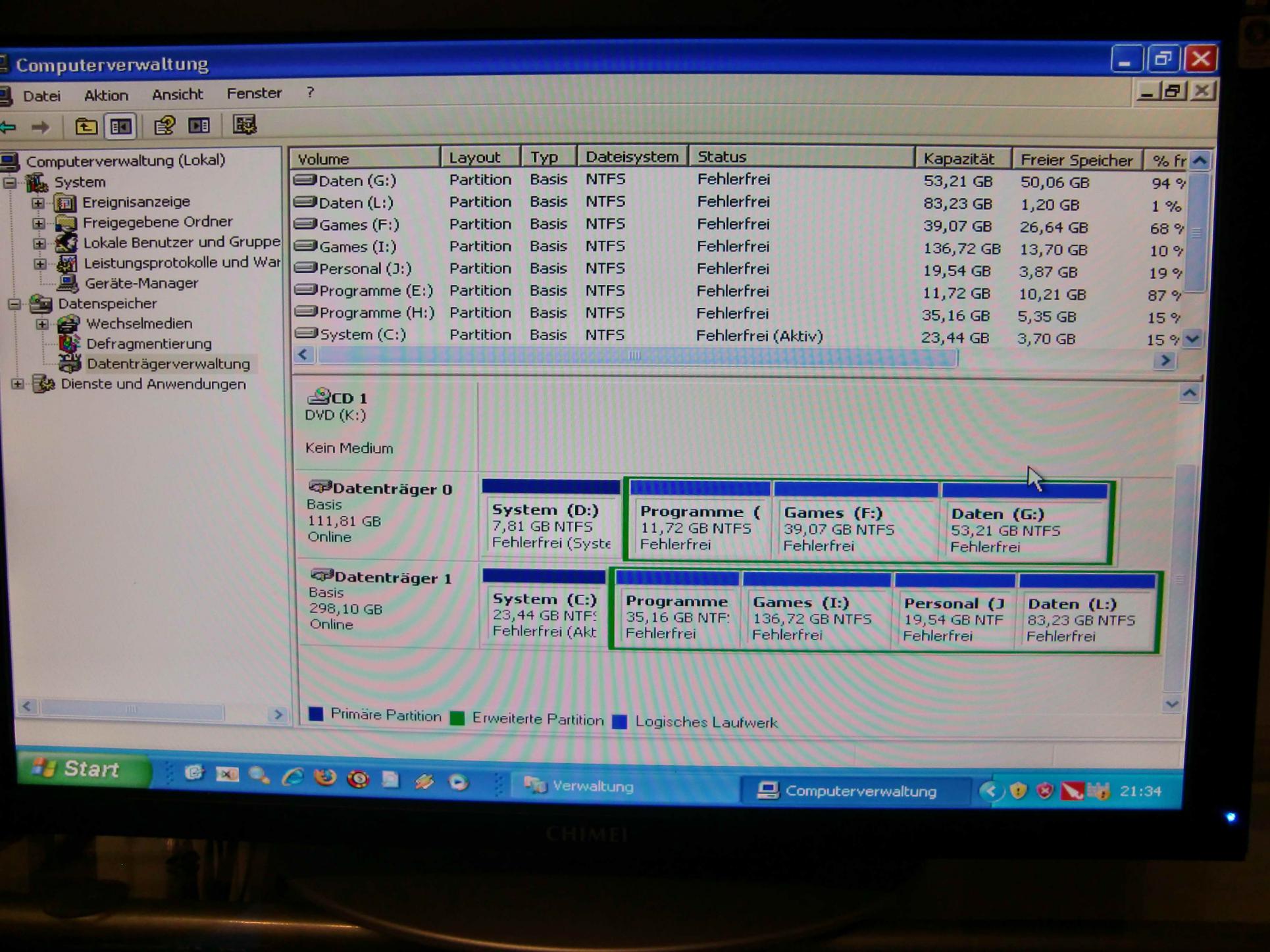The width and height of the screenshot is (1270, 952).
Task: Open the Ansicht menu
Action: click(177, 94)
